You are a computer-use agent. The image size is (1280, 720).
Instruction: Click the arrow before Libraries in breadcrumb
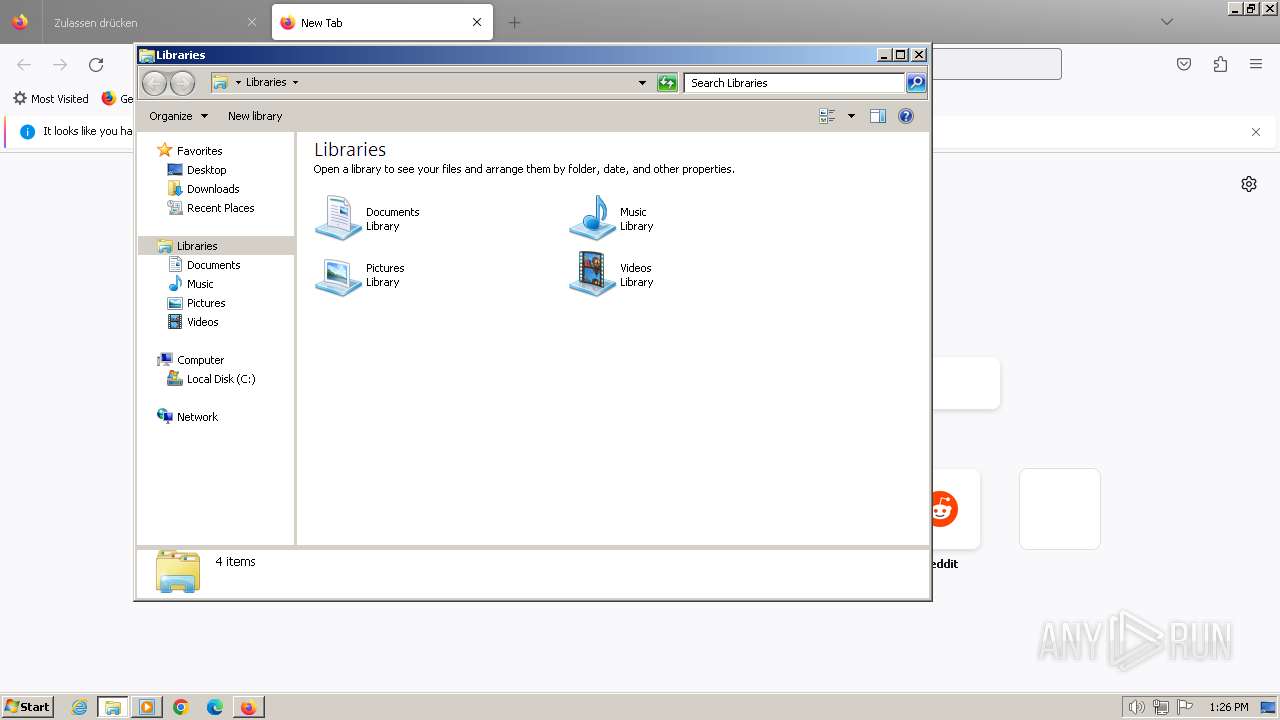pyautogui.click(x=238, y=83)
